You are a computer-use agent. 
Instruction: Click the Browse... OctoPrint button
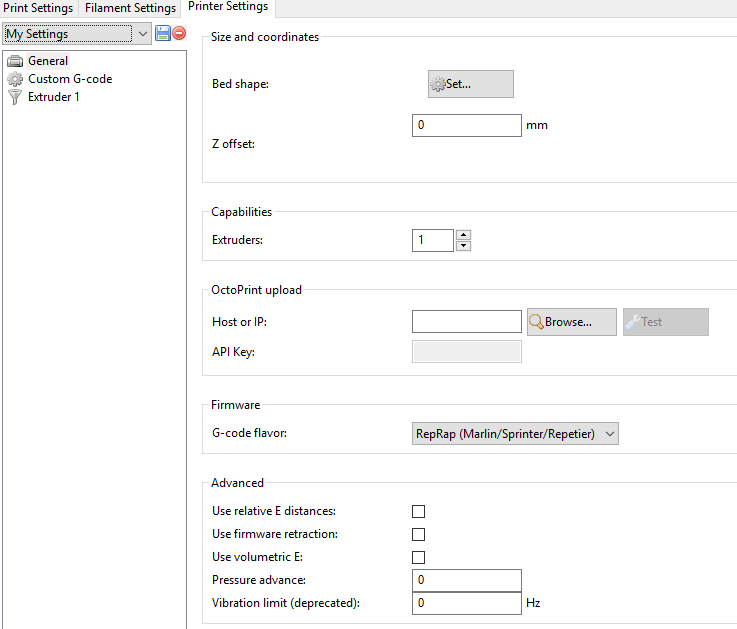(572, 322)
